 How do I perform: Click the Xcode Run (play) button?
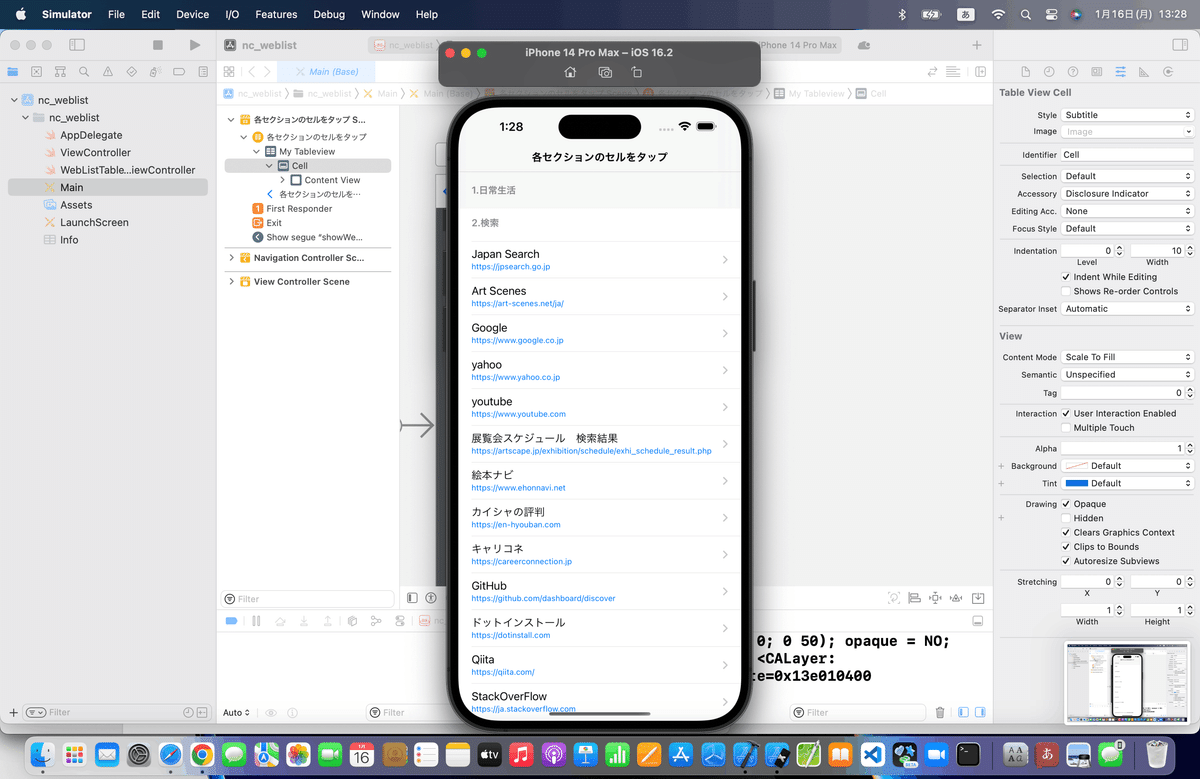point(194,45)
